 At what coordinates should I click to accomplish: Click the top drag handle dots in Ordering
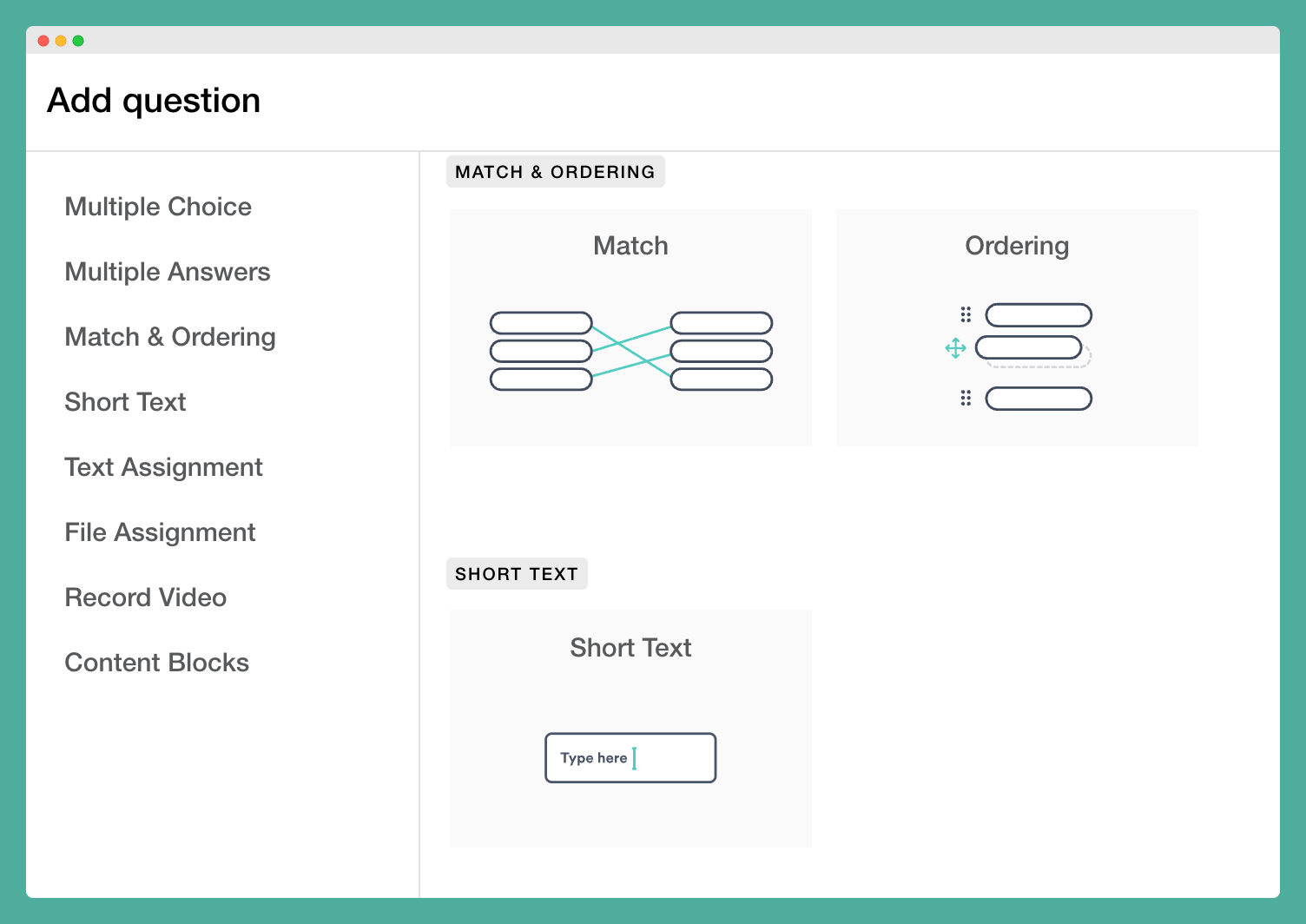pyautogui.click(x=966, y=314)
